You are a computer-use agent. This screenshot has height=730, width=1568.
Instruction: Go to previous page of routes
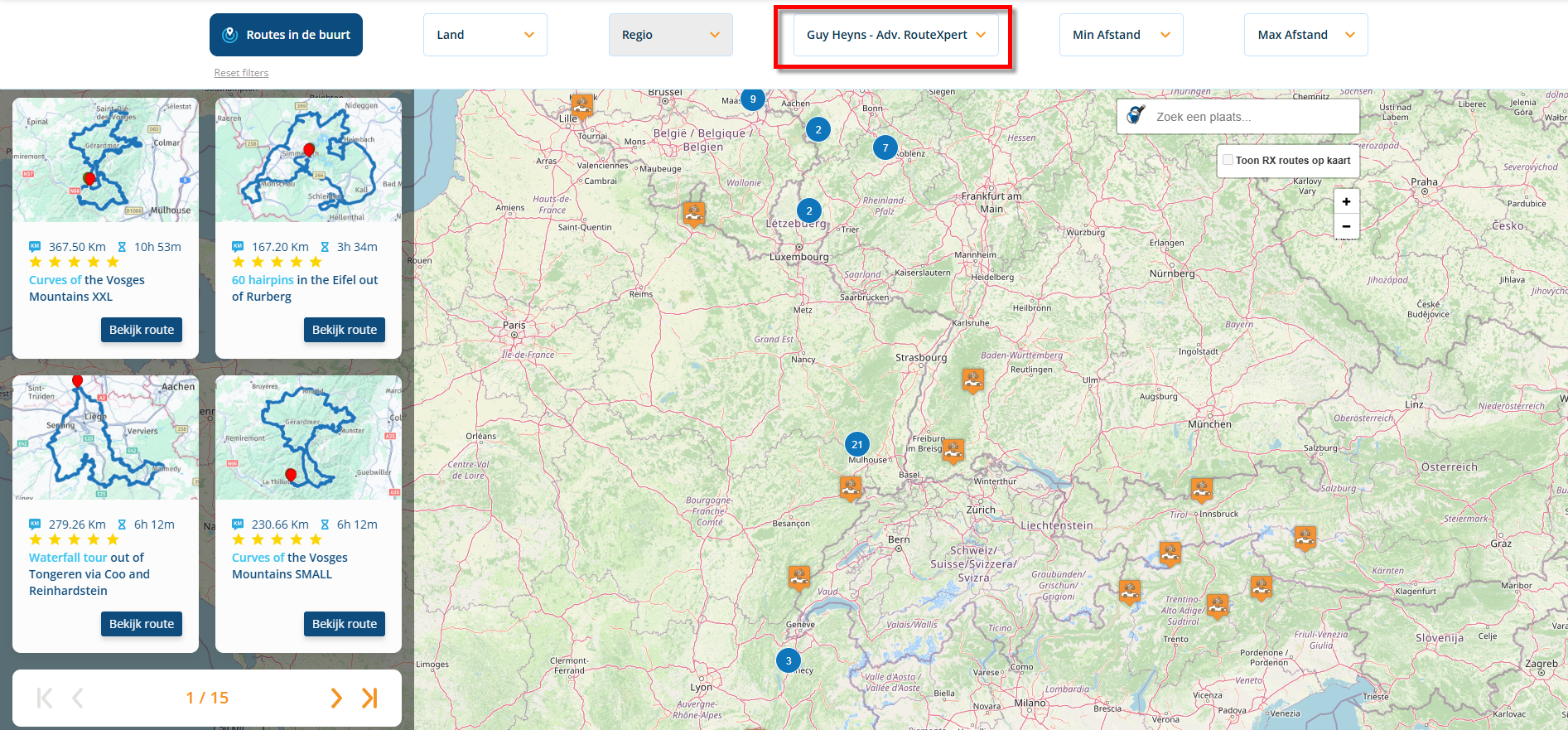78,699
